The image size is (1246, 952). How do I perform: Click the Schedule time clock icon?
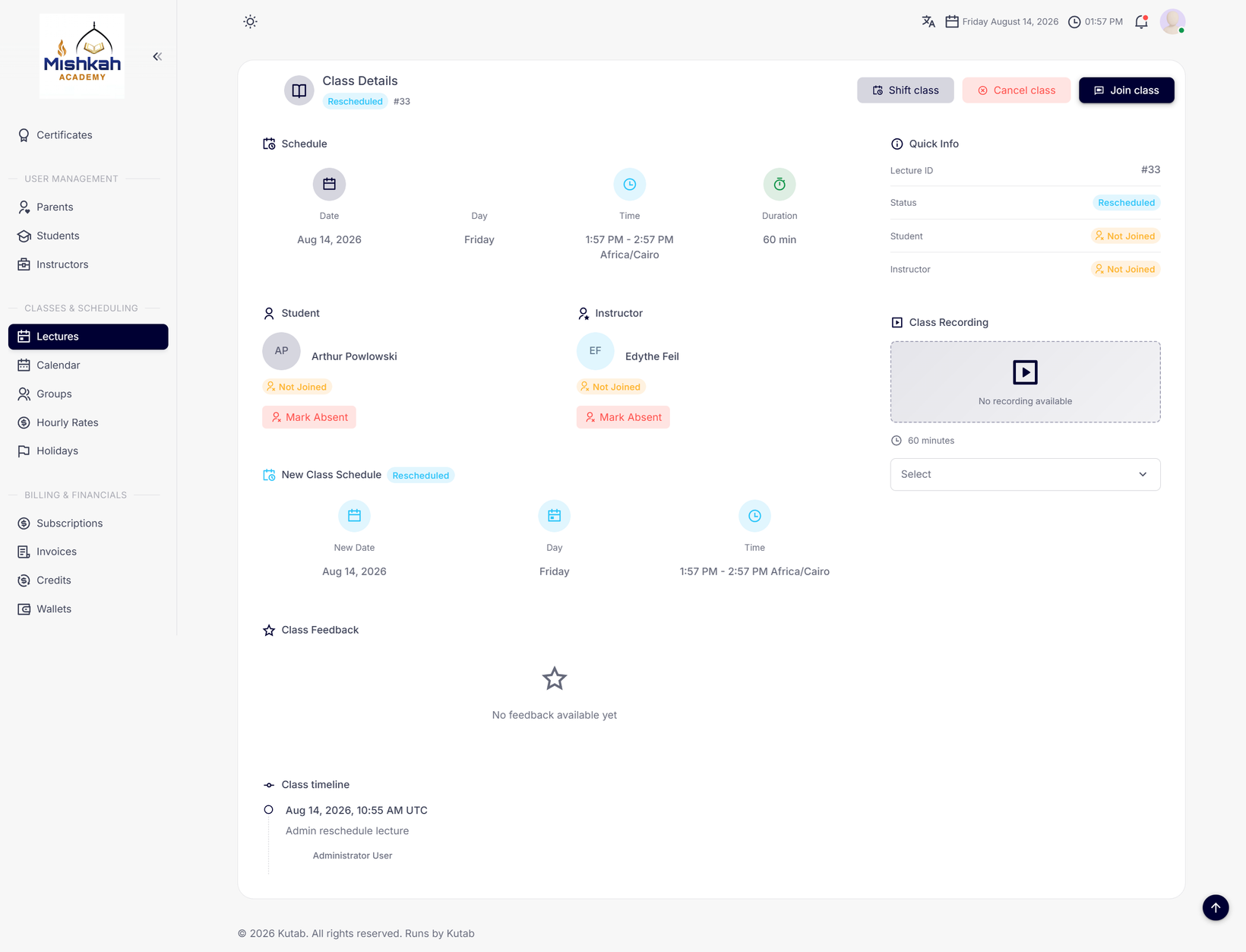[x=630, y=184]
